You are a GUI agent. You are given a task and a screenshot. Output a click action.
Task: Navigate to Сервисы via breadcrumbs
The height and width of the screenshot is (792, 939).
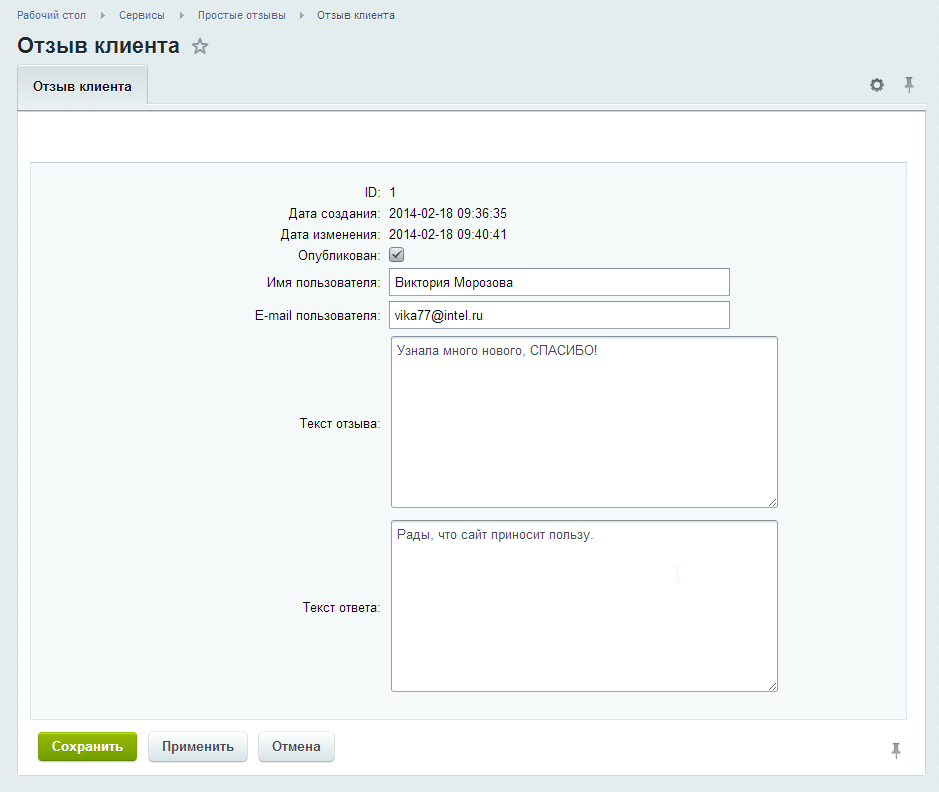pos(141,15)
